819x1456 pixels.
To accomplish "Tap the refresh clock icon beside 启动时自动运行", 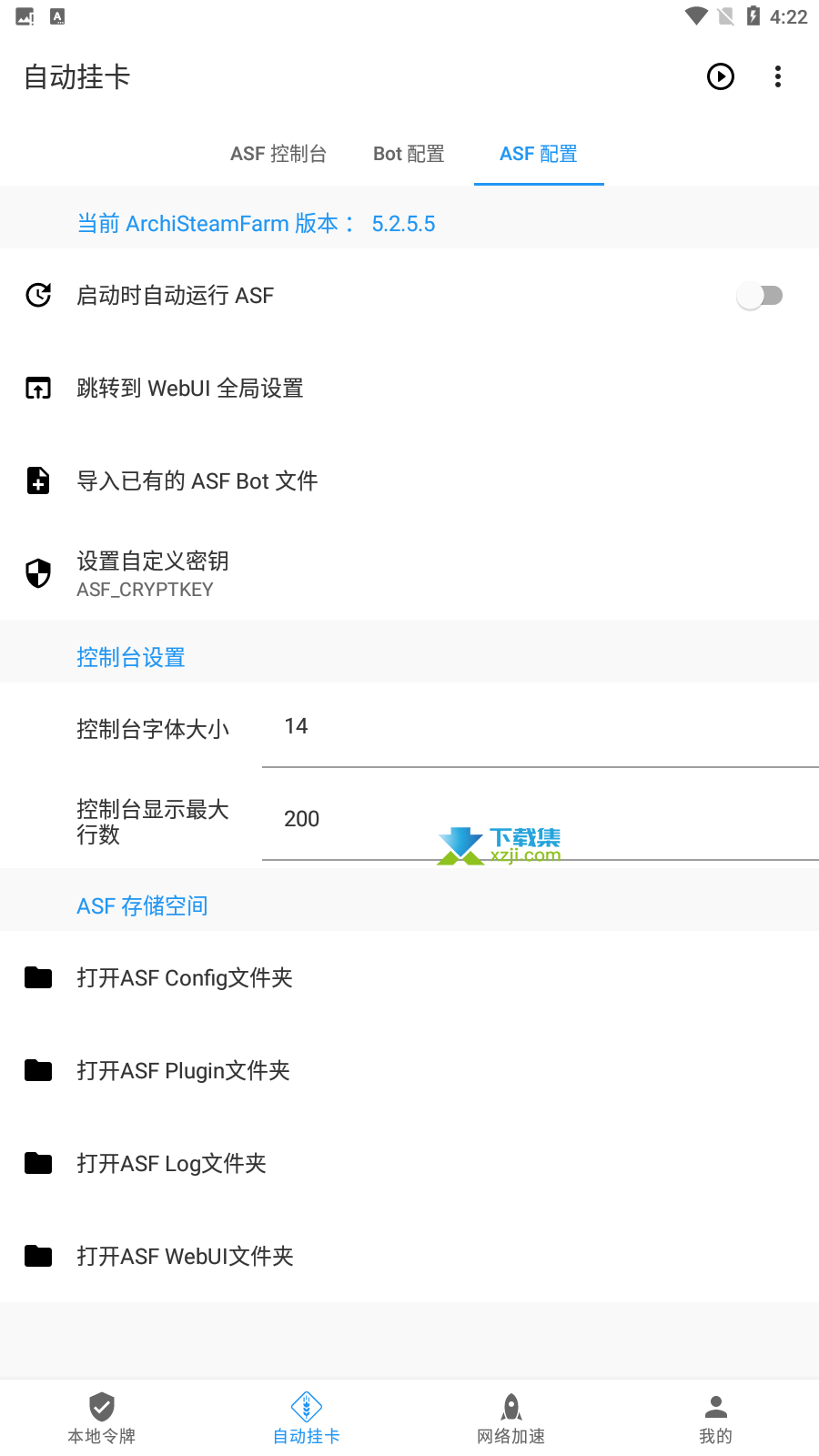I will click(x=38, y=295).
